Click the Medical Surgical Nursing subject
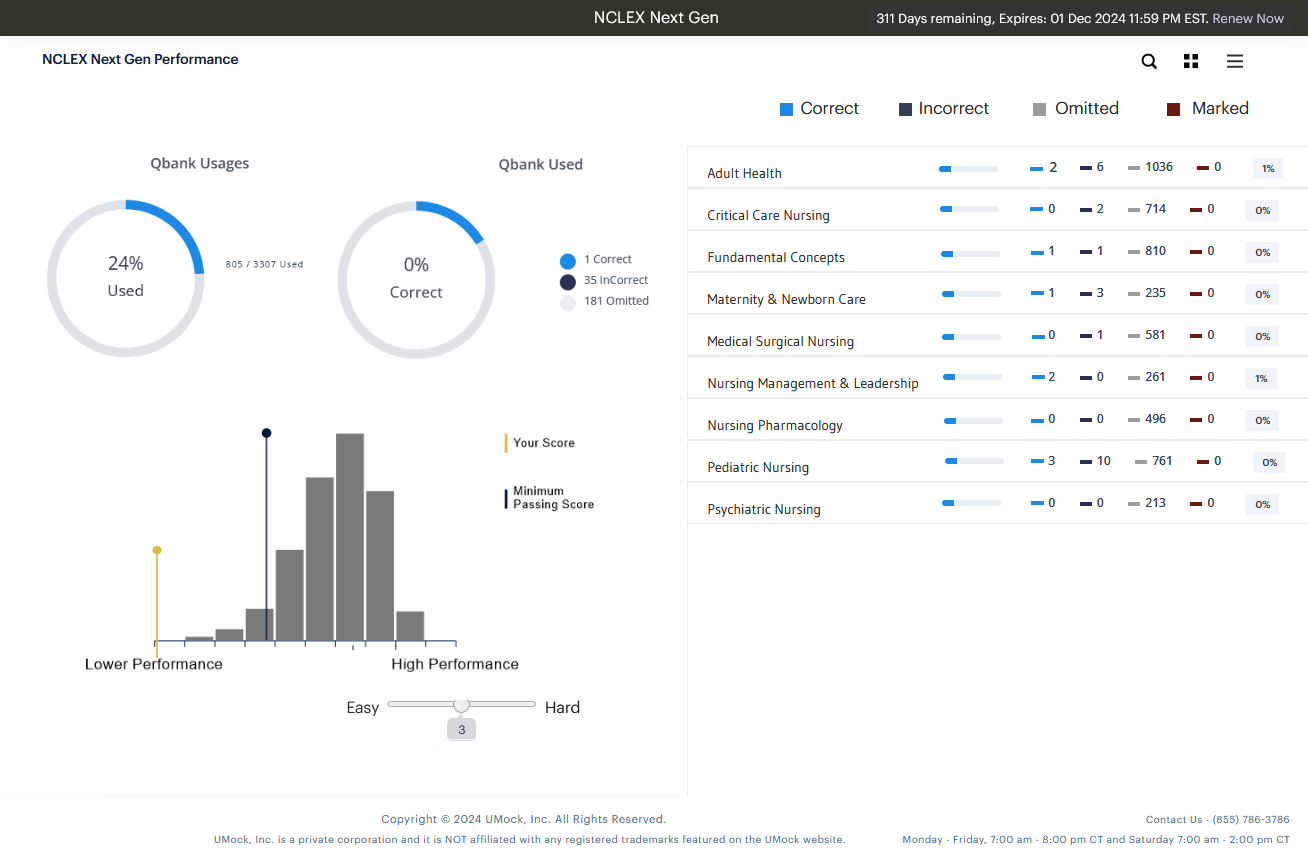 tap(780, 341)
